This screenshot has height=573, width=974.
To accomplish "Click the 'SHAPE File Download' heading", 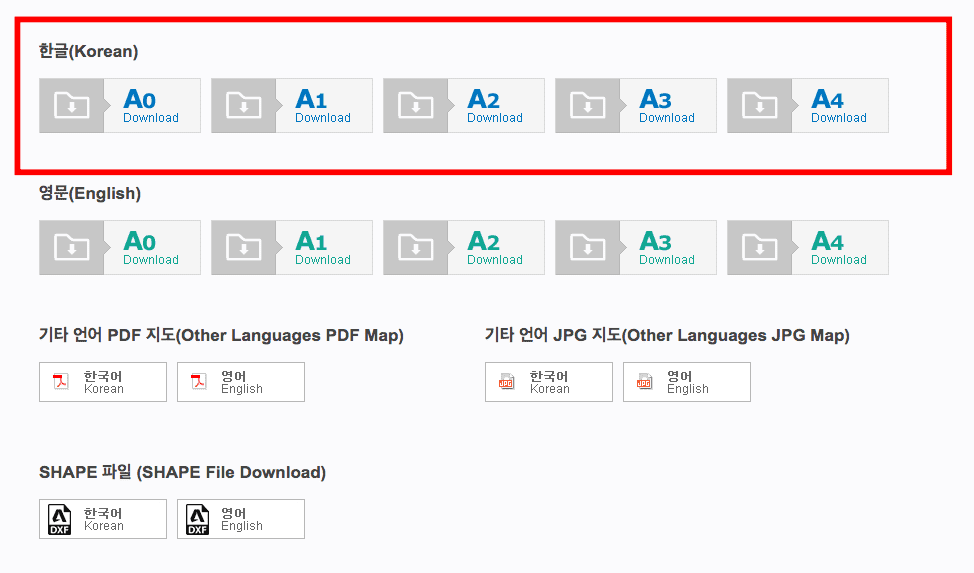I will [x=183, y=472].
